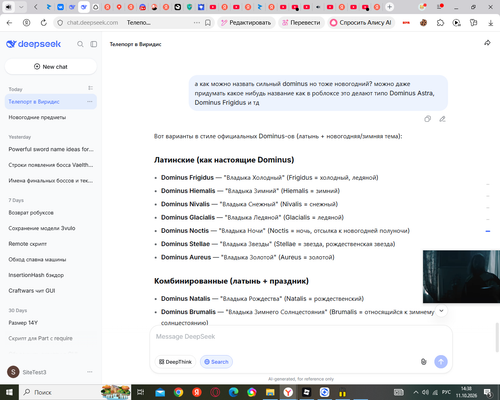Click the highlighted blue message navigation marker
Image resolution: width=500 pixels, height=400 pixels.
[488, 231]
